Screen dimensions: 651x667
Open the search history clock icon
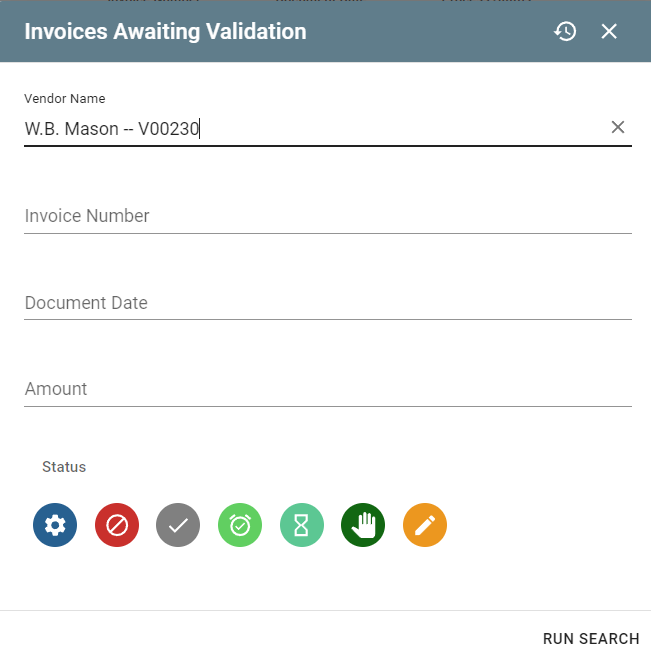[x=565, y=31]
